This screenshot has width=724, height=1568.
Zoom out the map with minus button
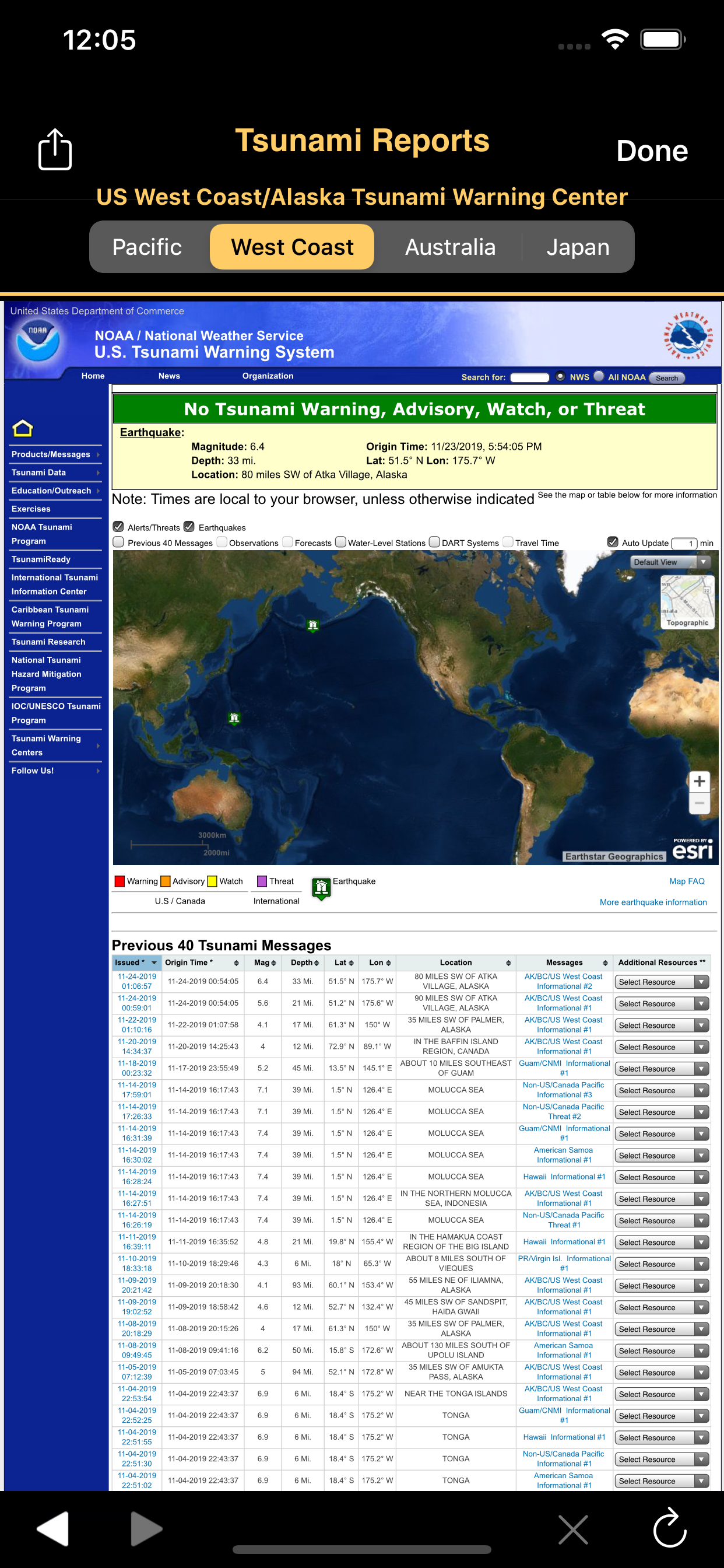[699, 803]
